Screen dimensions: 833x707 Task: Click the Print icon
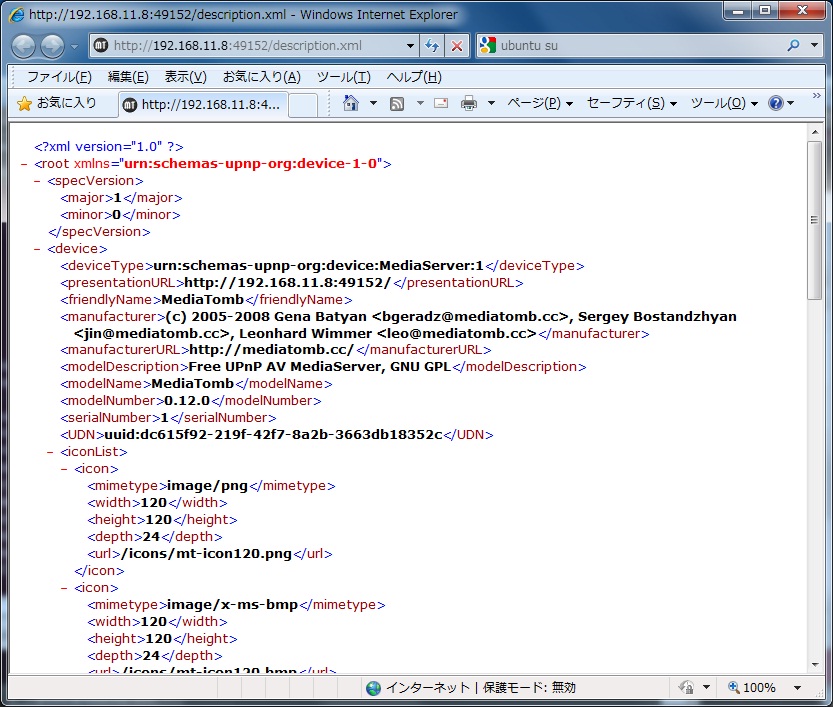pos(469,103)
